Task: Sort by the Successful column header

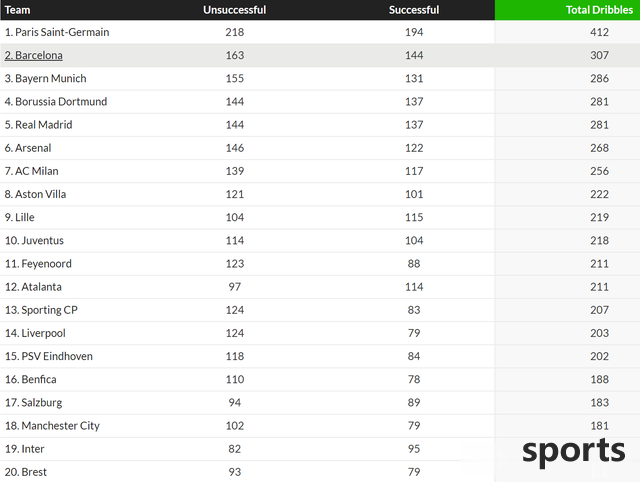Action: 414,10
